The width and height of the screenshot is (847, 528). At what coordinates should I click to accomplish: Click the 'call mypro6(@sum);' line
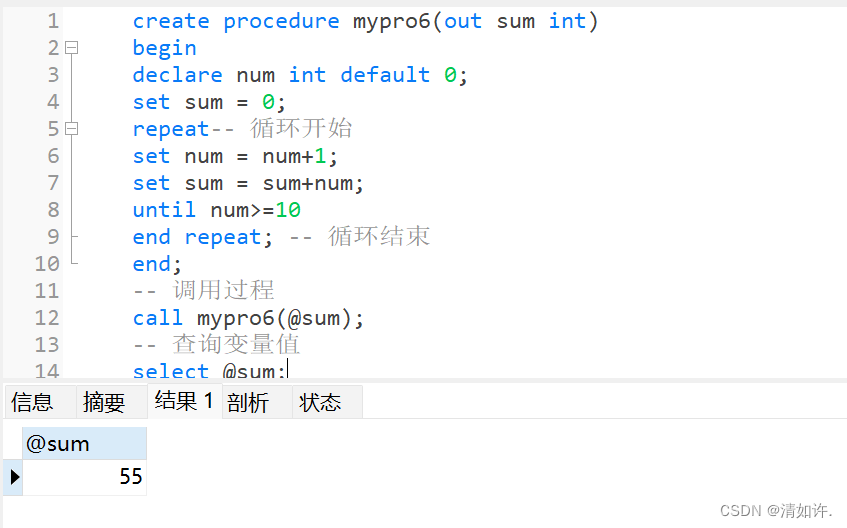coord(248,318)
